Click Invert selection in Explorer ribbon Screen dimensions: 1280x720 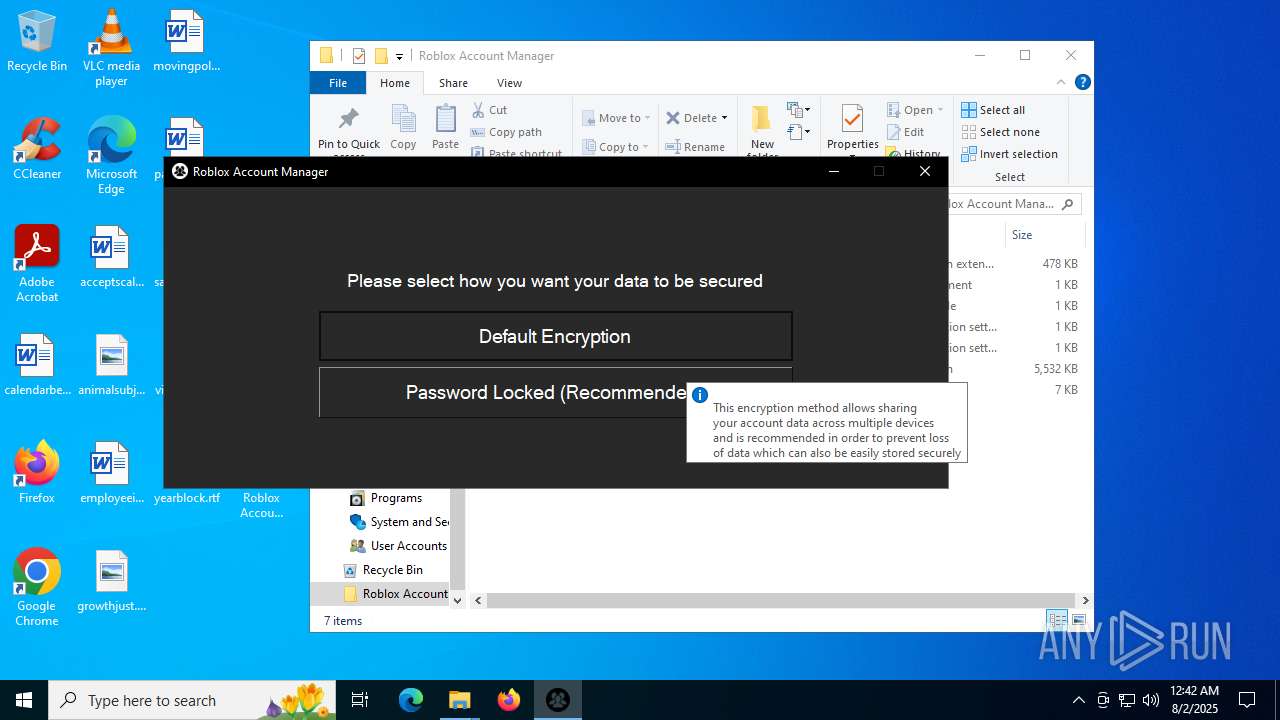[1009, 154]
